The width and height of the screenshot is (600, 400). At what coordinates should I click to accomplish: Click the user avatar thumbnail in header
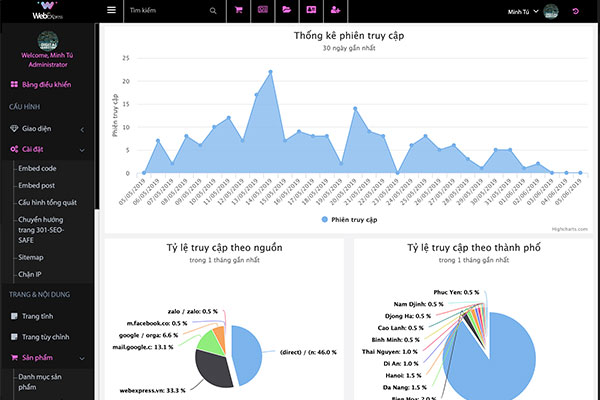tap(551, 11)
